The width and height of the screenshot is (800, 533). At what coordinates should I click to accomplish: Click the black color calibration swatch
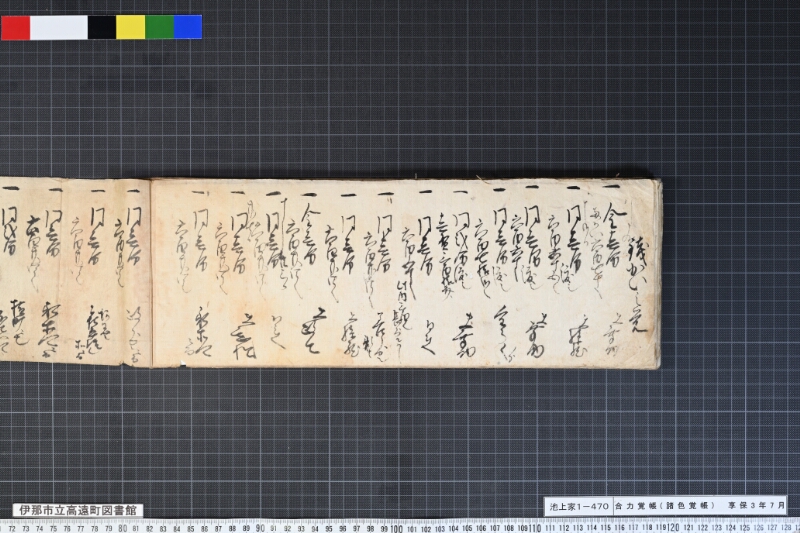click(x=102, y=27)
